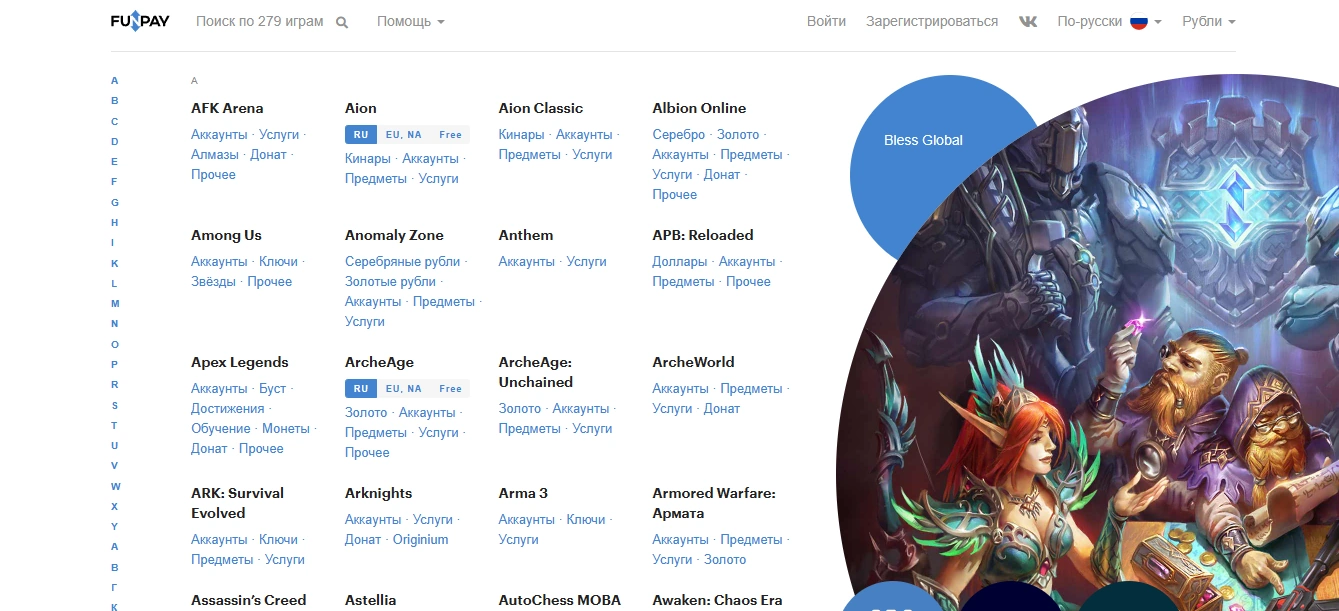The height and width of the screenshot is (611, 1339).
Task: Open Кинары under Aion Classic
Action: point(522,134)
